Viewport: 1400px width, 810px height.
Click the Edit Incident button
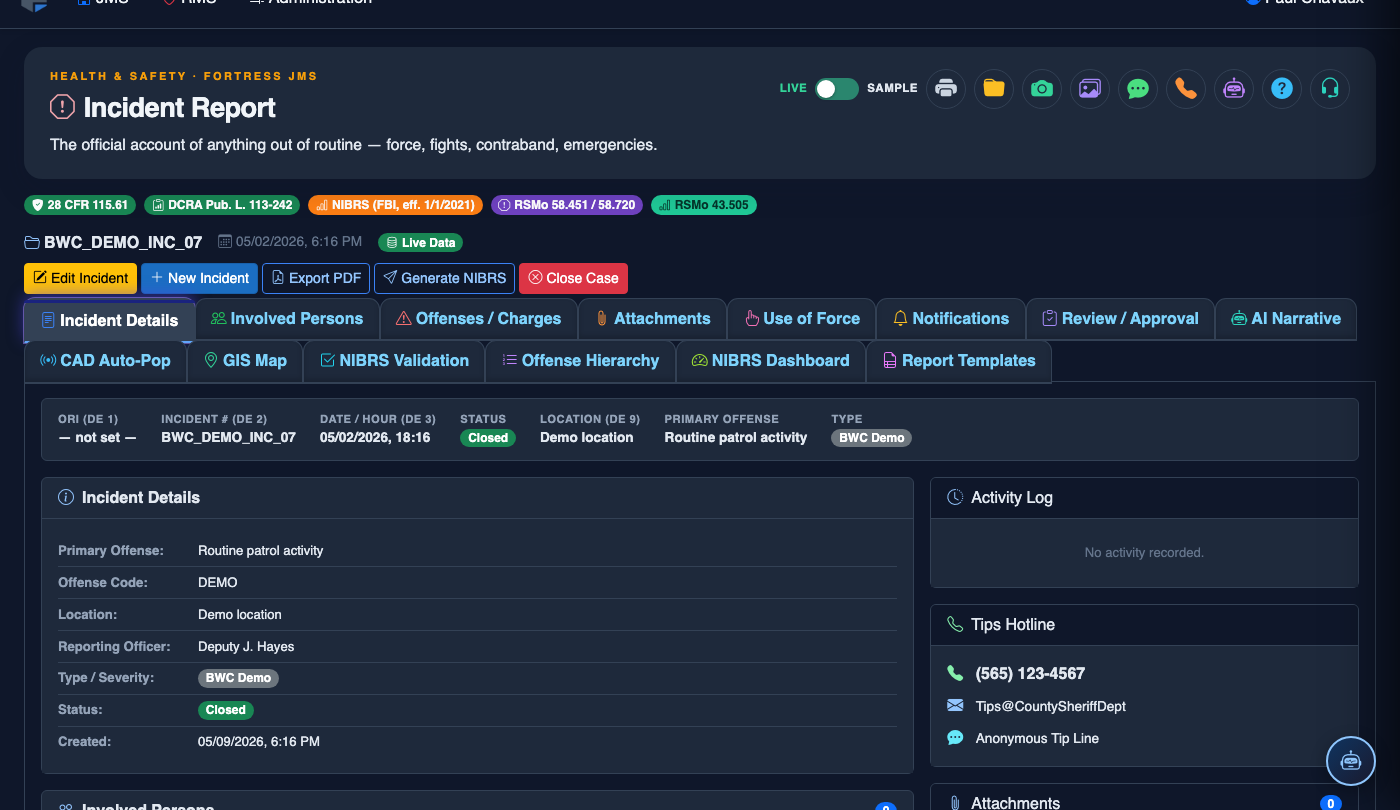(x=80, y=278)
